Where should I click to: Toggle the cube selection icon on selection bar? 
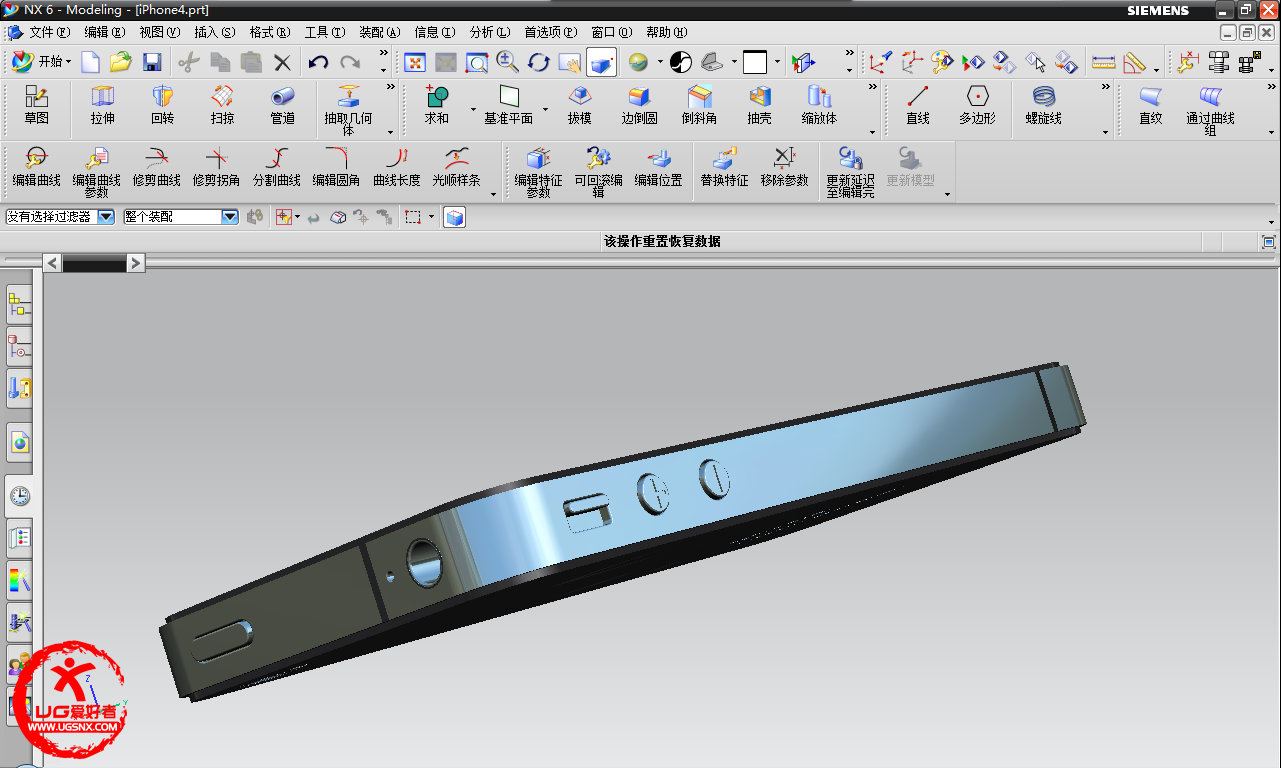(x=455, y=217)
